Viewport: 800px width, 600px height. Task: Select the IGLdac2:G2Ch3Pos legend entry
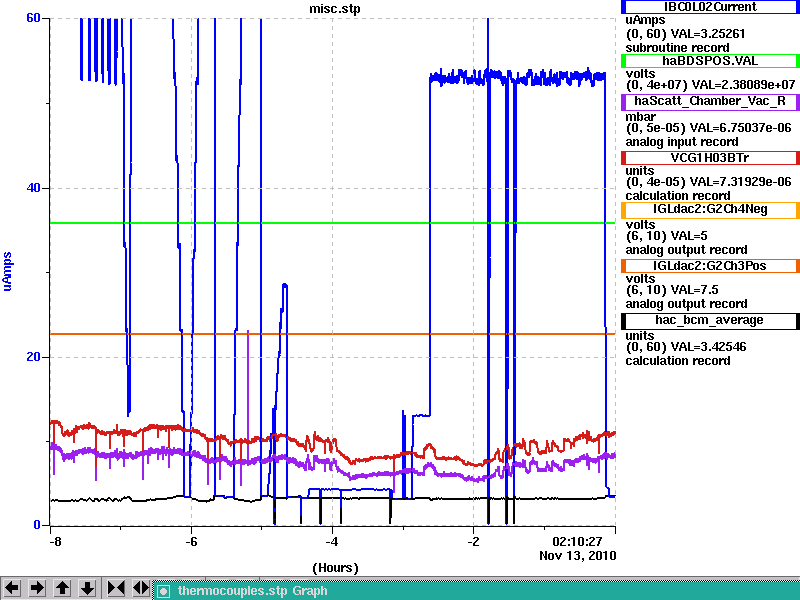pos(710,265)
